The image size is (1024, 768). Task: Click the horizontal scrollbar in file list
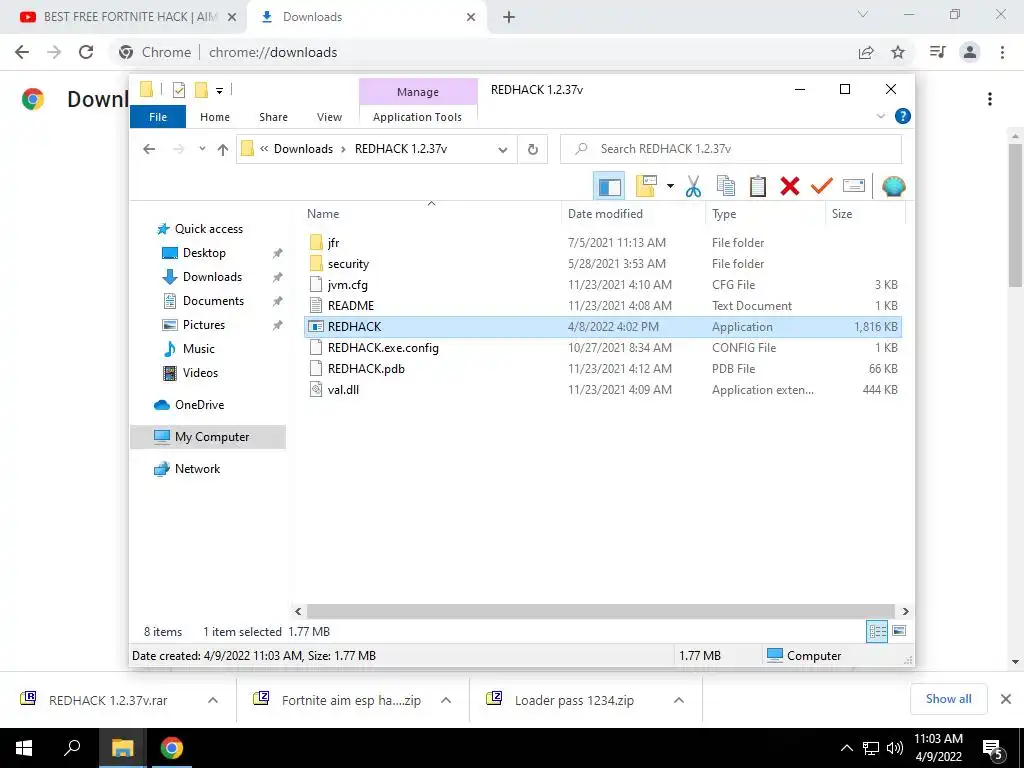[x=601, y=611]
